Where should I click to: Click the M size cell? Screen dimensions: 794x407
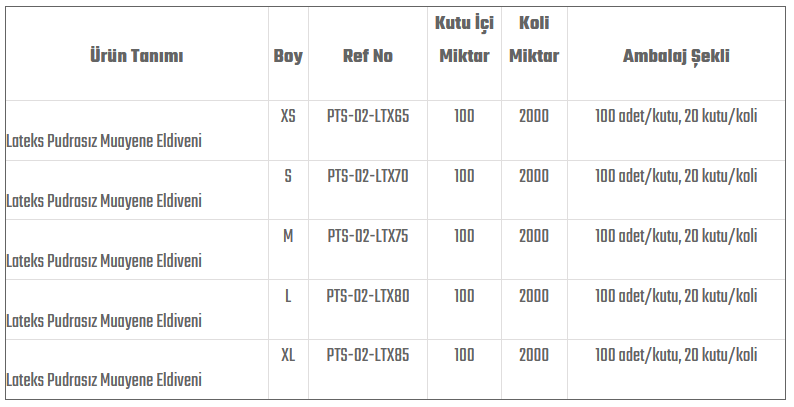(x=288, y=236)
